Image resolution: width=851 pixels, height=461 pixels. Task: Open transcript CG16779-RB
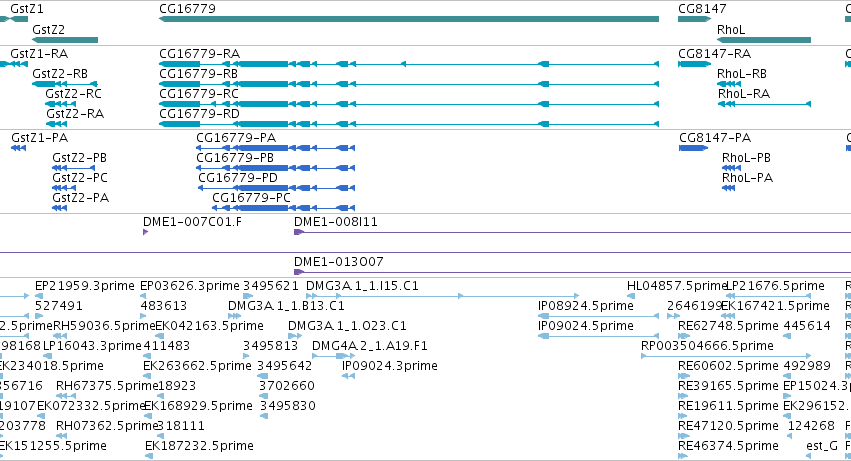(x=198, y=74)
